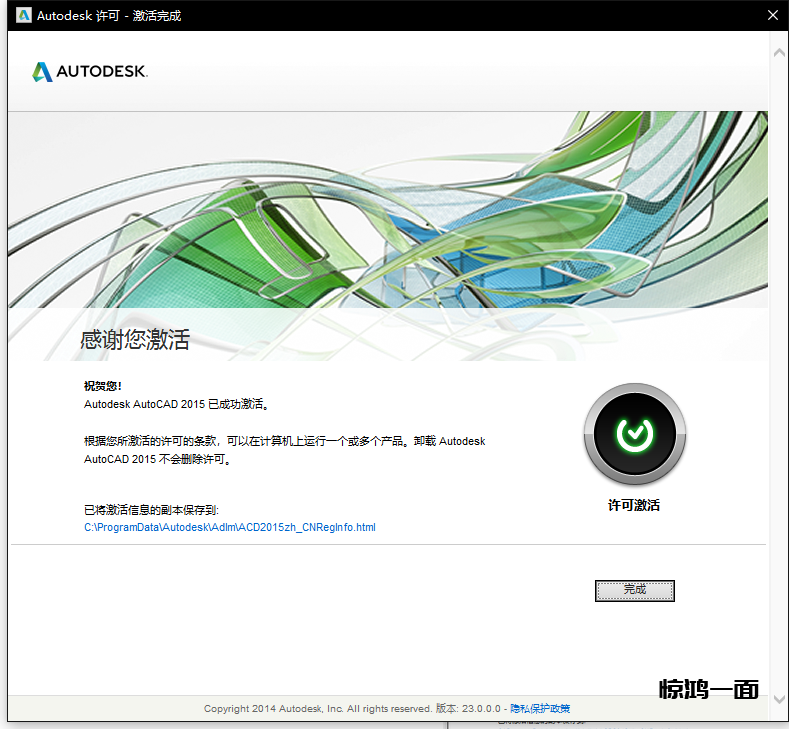Click the 完成 button
The height and width of the screenshot is (729, 789).
click(x=634, y=590)
